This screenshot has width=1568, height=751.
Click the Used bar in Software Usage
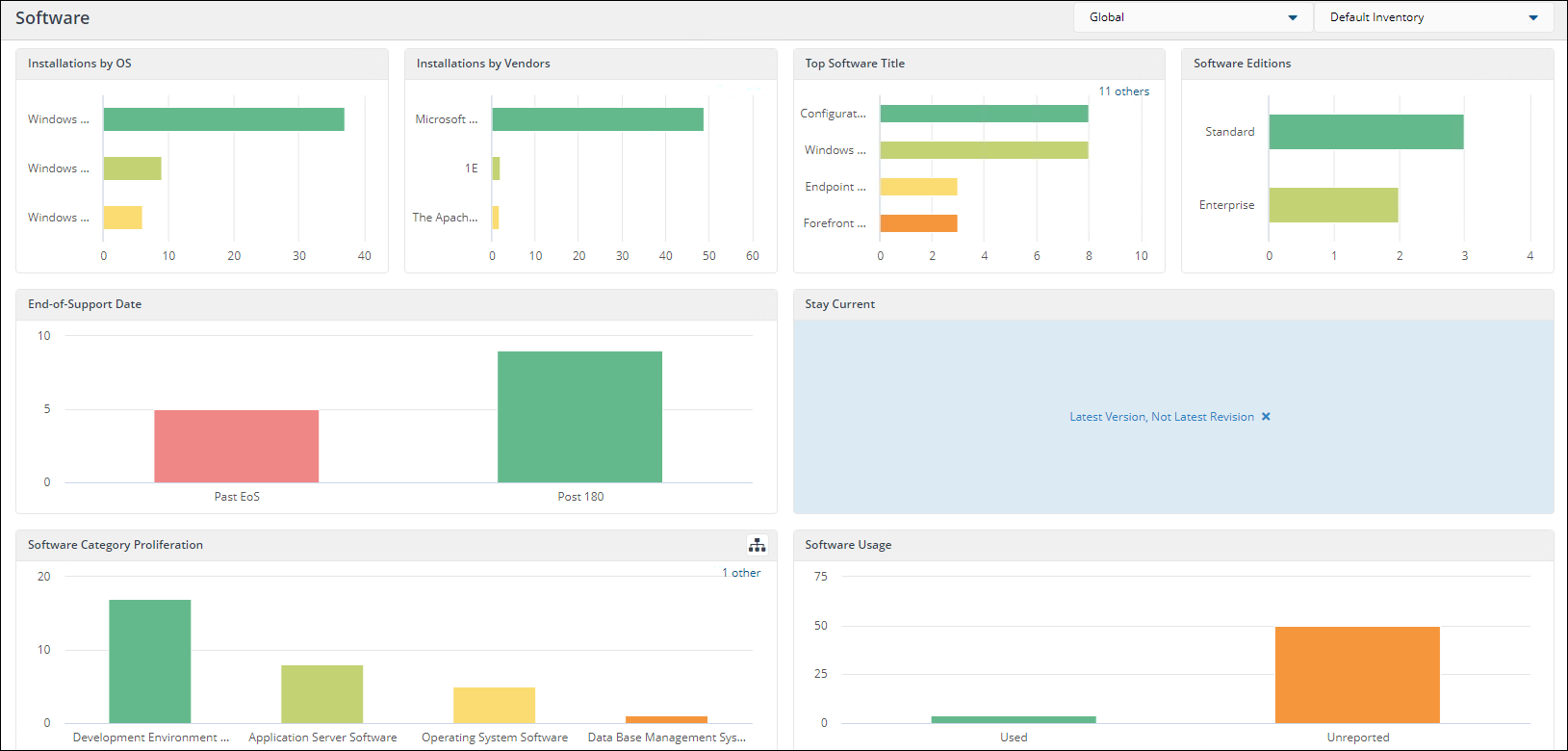point(1014,719)
